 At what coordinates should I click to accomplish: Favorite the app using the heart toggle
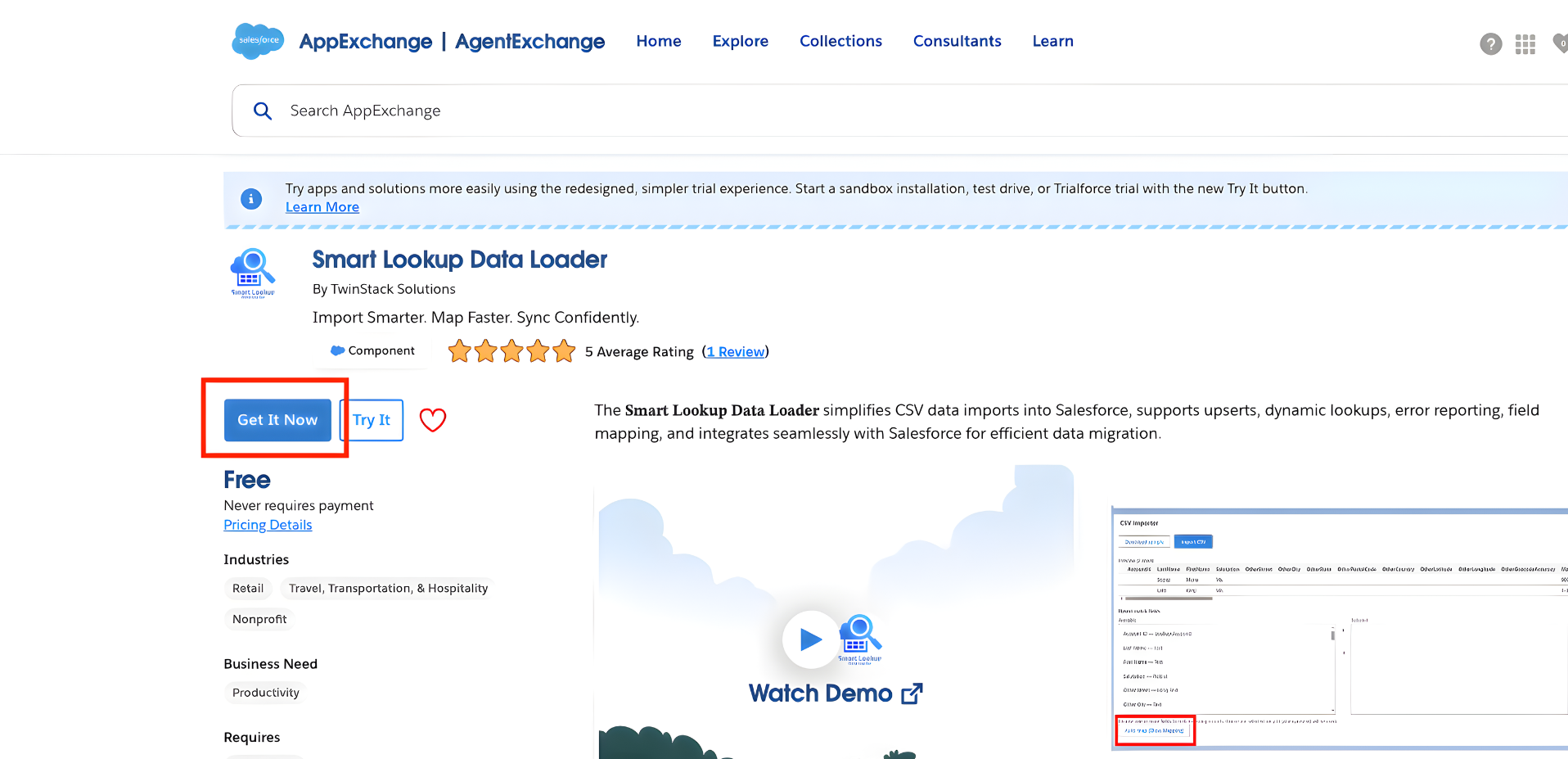pos(432,420)
